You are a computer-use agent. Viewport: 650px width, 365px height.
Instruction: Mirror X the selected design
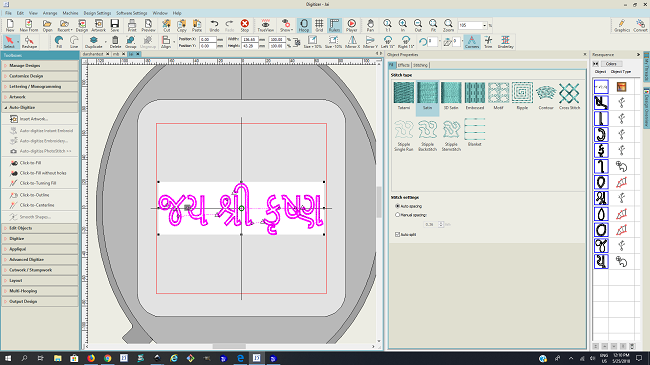click(x=352, y=42)
